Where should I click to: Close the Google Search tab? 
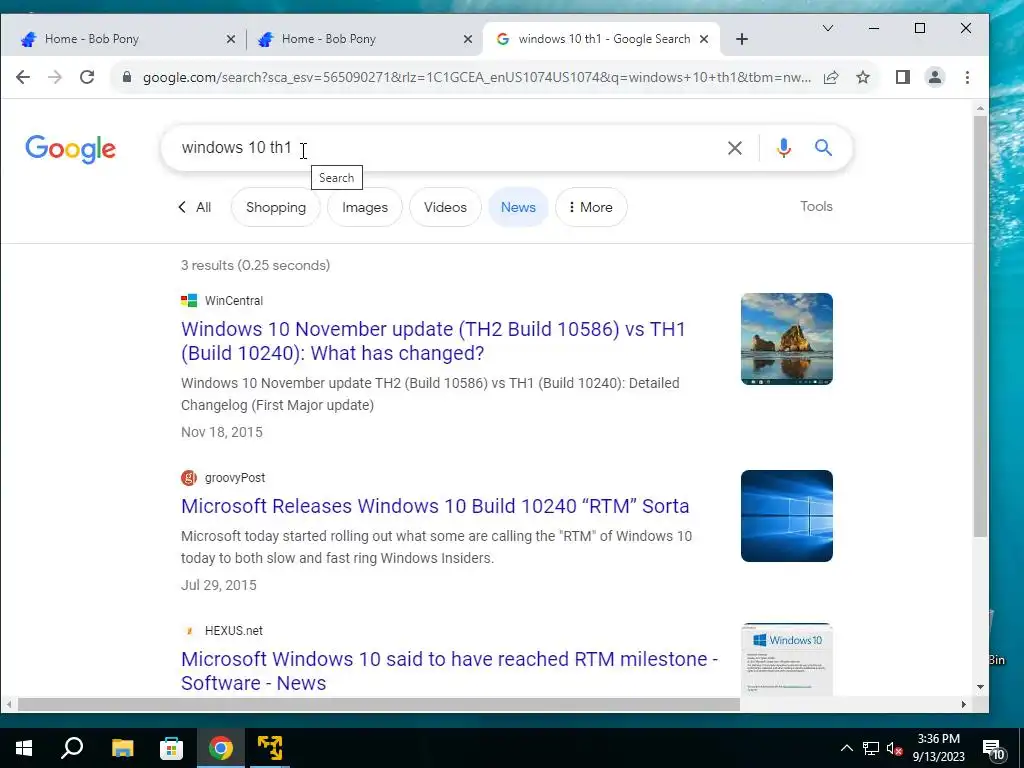[704, 39]
